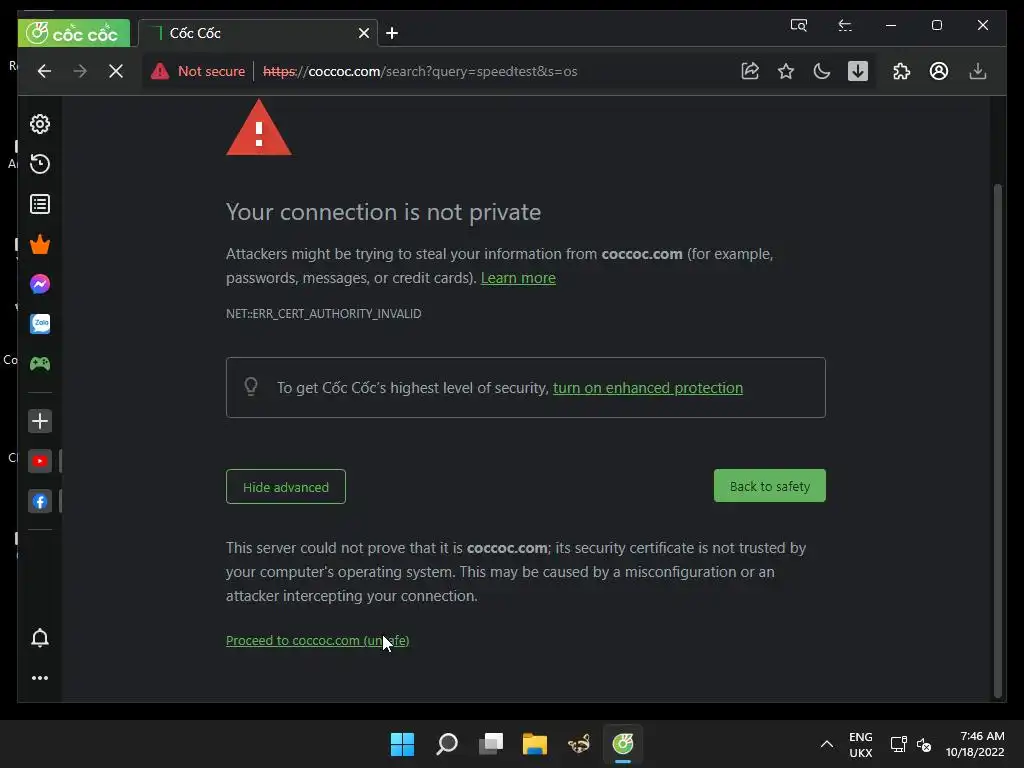Close the Cốc Cốc tab
Screen dimensions: 1024x768
(364, 33)
